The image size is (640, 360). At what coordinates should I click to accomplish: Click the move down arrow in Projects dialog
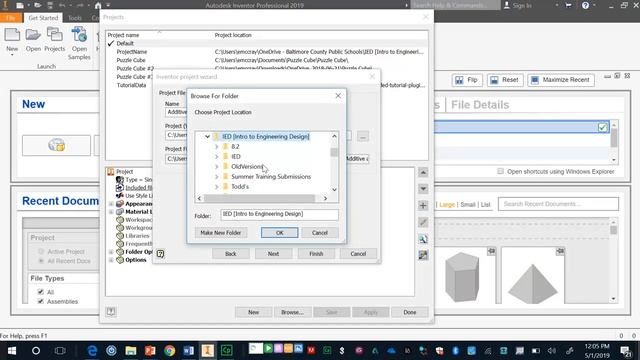pyautogui.click(x=423, y=189)
